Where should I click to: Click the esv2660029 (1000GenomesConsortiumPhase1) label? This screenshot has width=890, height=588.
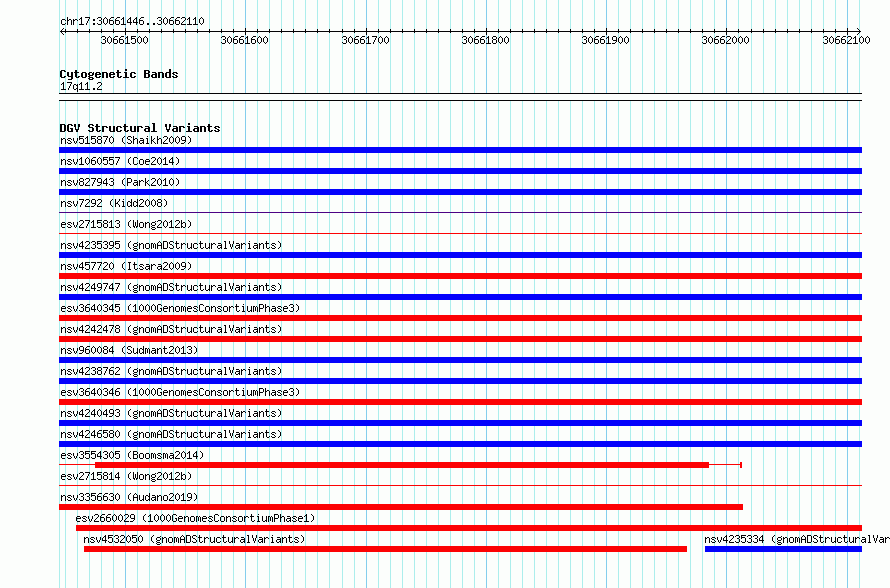point(195,518)
